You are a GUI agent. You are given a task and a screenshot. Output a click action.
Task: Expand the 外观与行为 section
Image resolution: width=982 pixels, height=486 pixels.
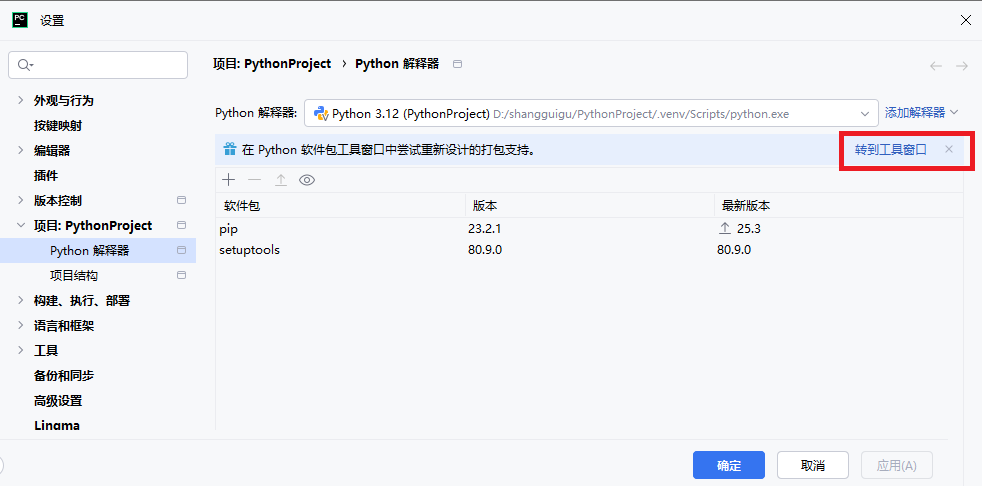tap(21, 100)
